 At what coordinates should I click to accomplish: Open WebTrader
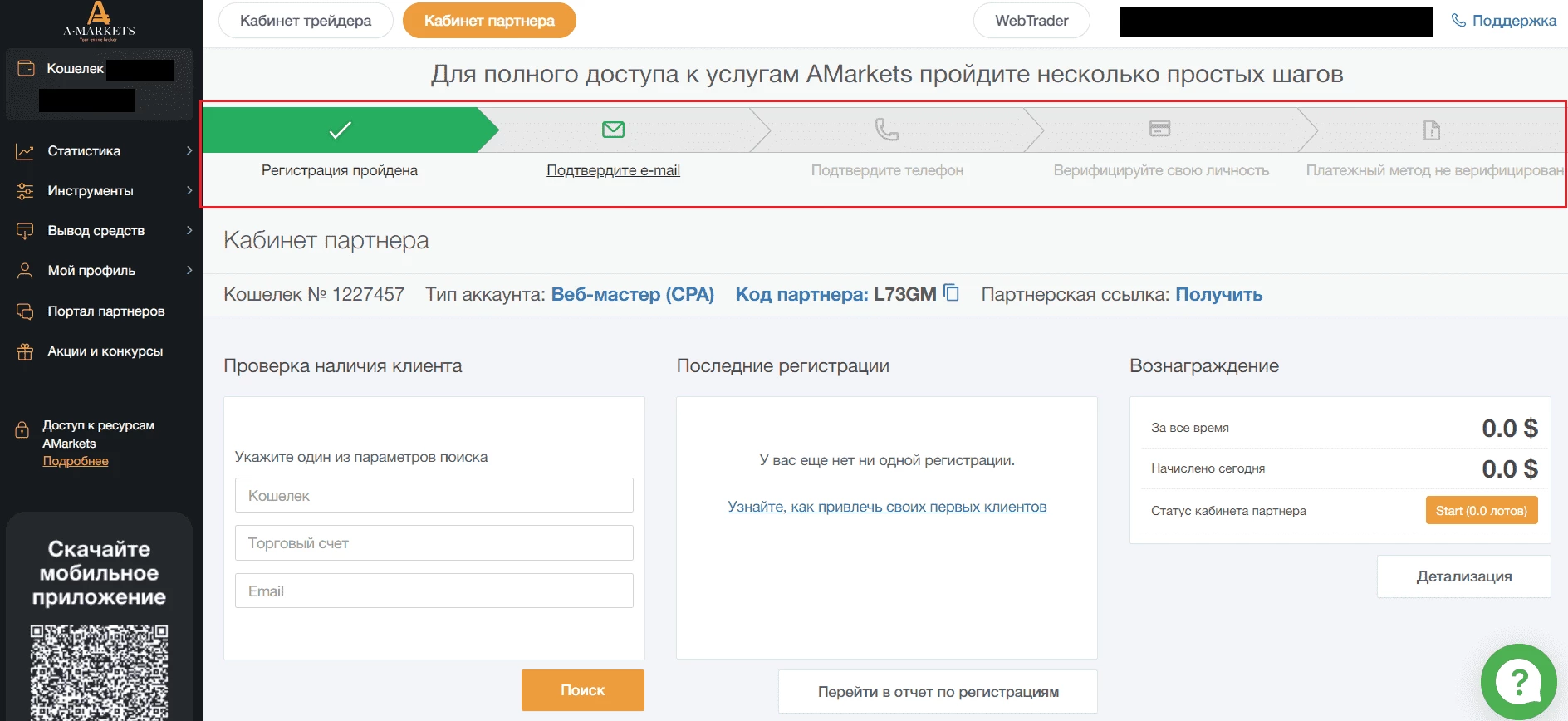click(x=1031, y=21)
